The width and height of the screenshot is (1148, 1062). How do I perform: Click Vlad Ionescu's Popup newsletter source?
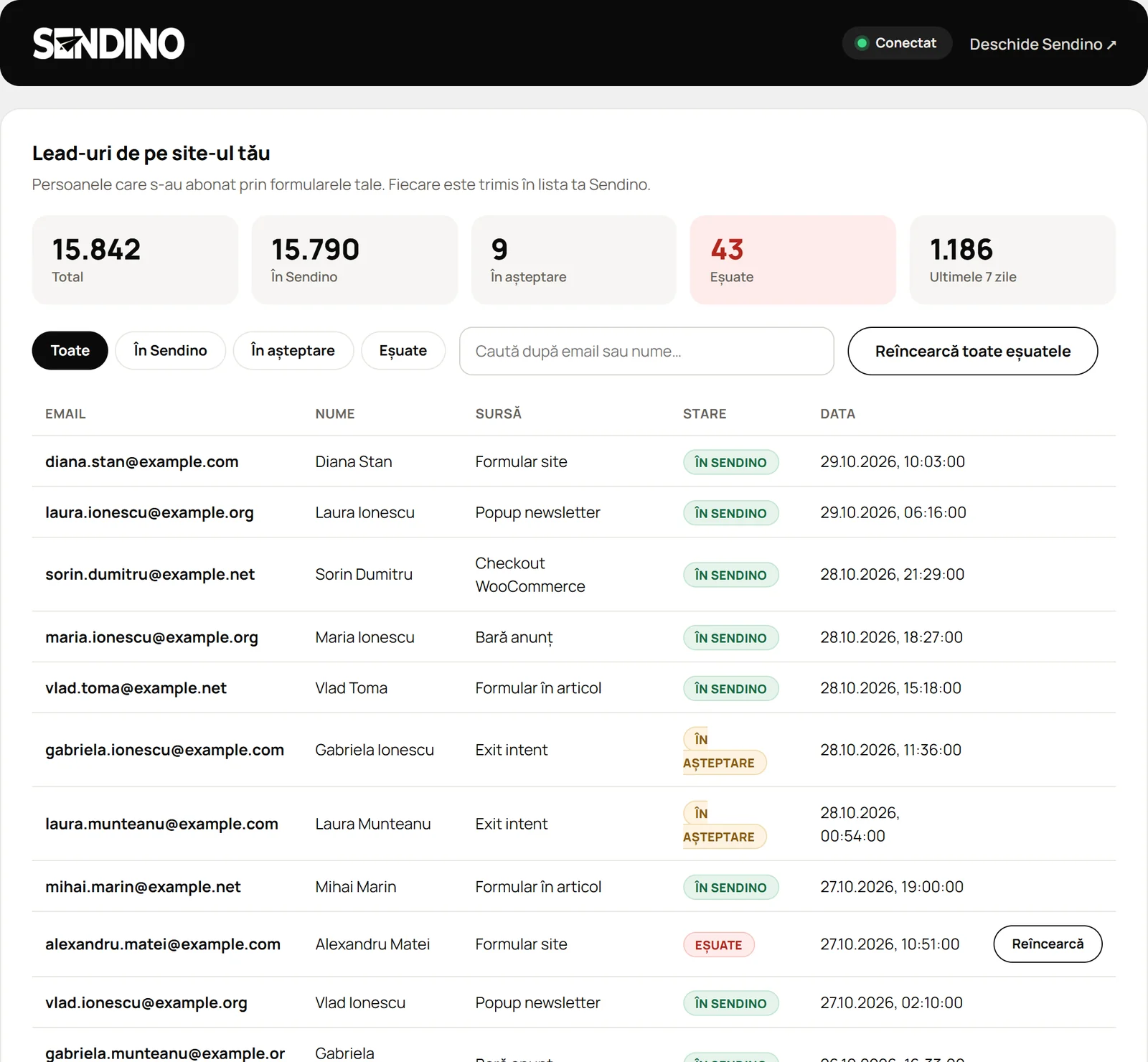pyautogui.click(x=537, y=1003)
